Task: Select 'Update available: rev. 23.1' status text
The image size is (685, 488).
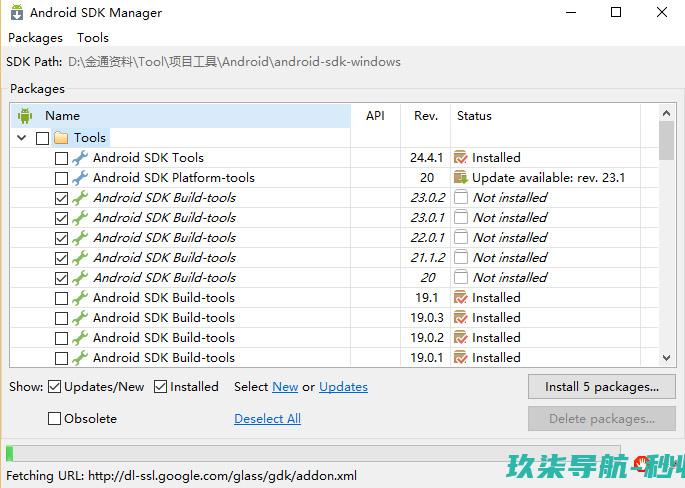Action: click(x=549, y=178)
